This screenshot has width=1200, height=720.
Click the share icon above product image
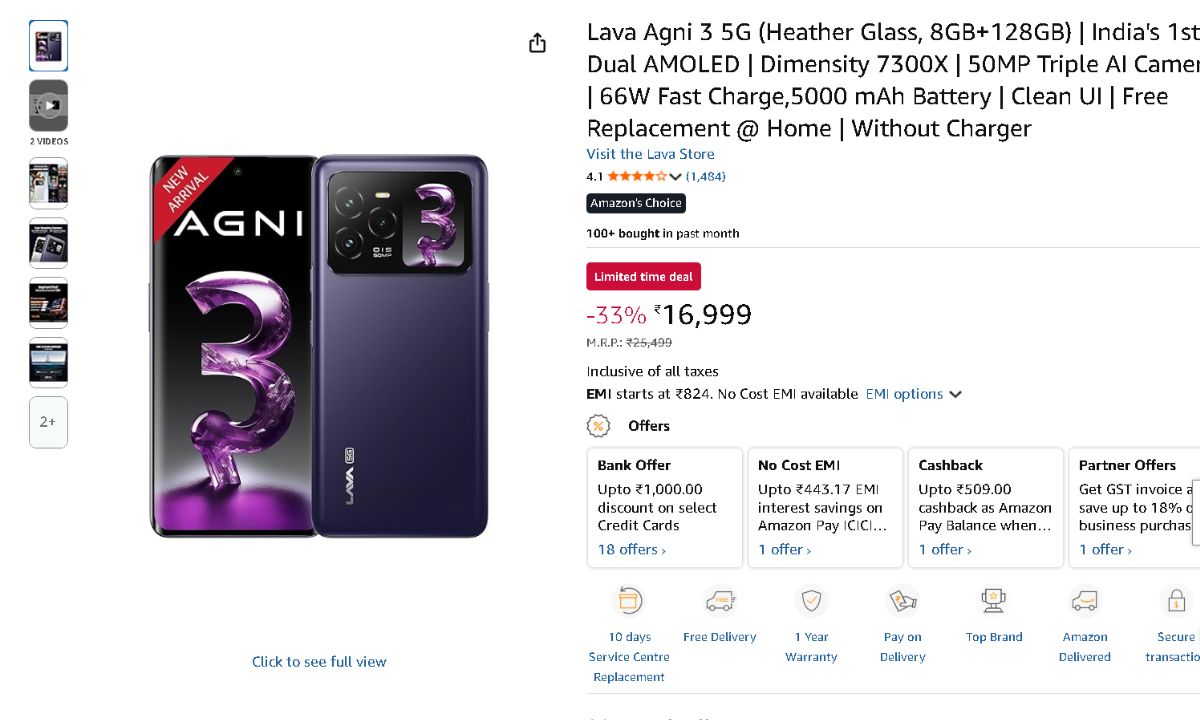pyautogui.click(x=537, y=43)
